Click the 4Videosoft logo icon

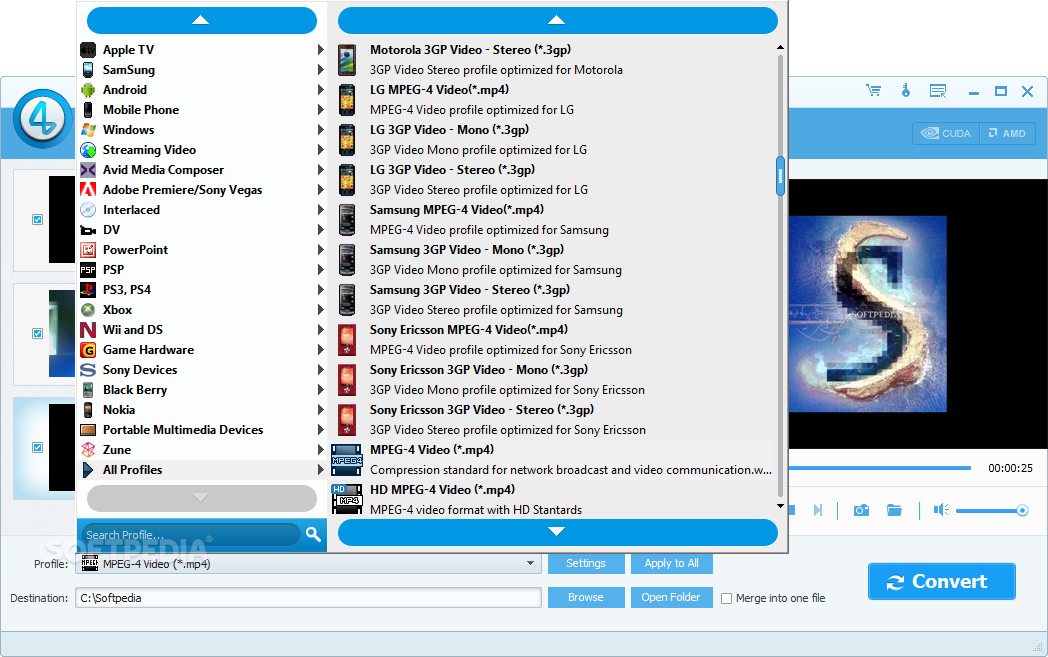coord(43,119)
